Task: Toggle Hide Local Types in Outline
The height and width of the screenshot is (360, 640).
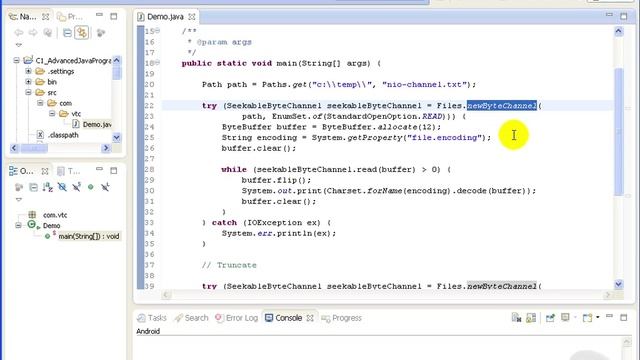Action: click(x=105, y=187)
